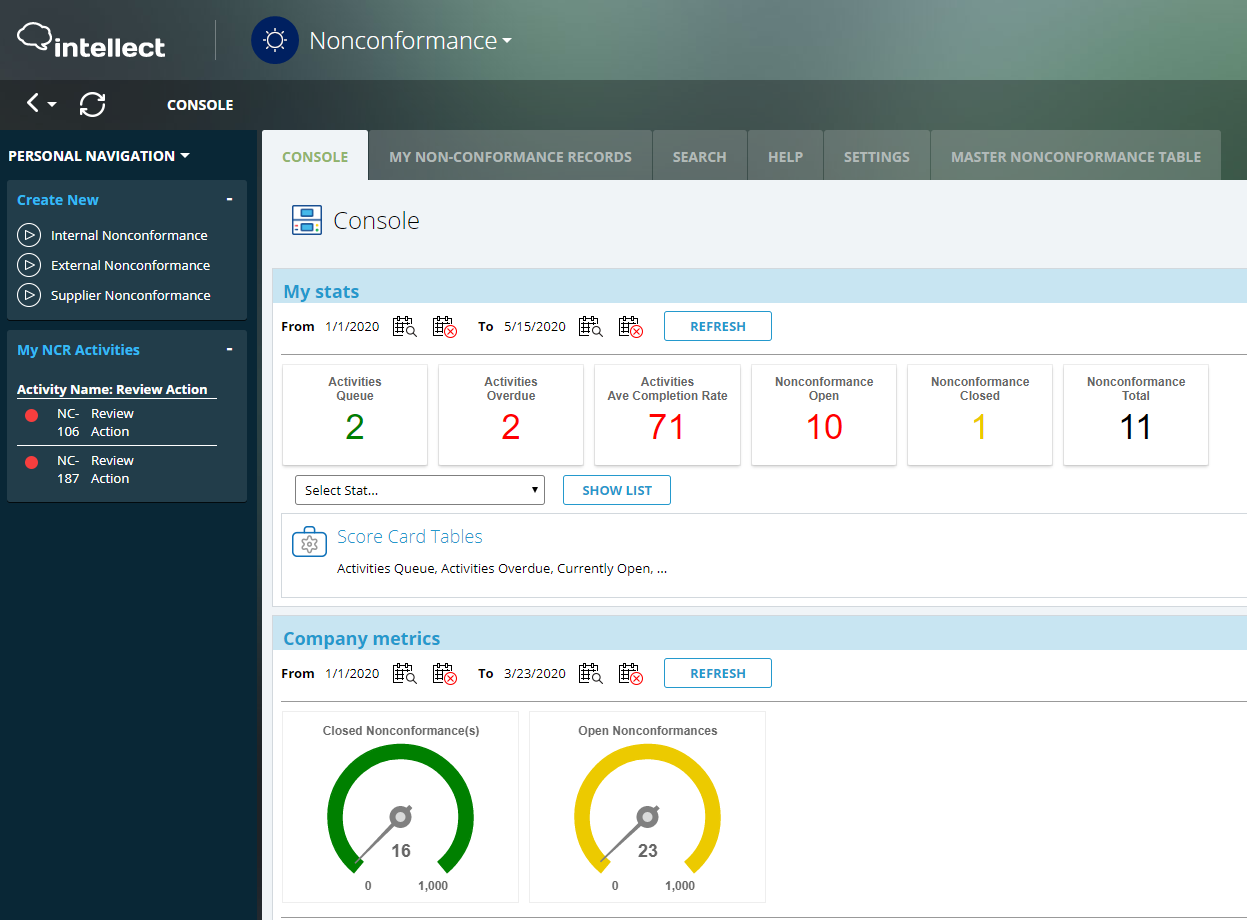This screenshot has width=1247, height=920.
Task: Collapse the Create New panel
Action: tap(229, 200)
